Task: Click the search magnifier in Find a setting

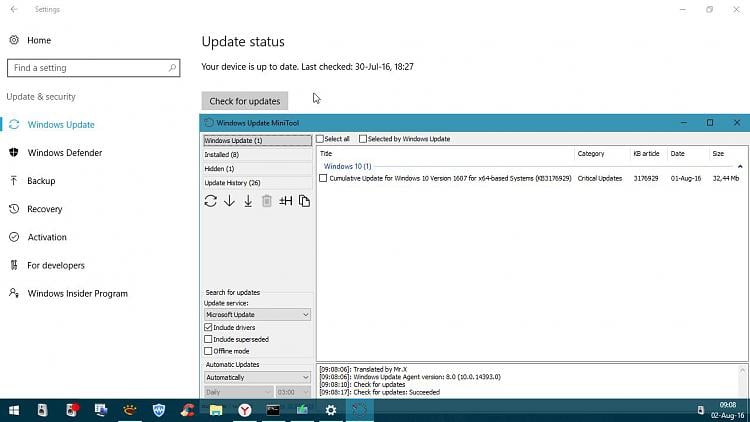Action: coord(172,68)
